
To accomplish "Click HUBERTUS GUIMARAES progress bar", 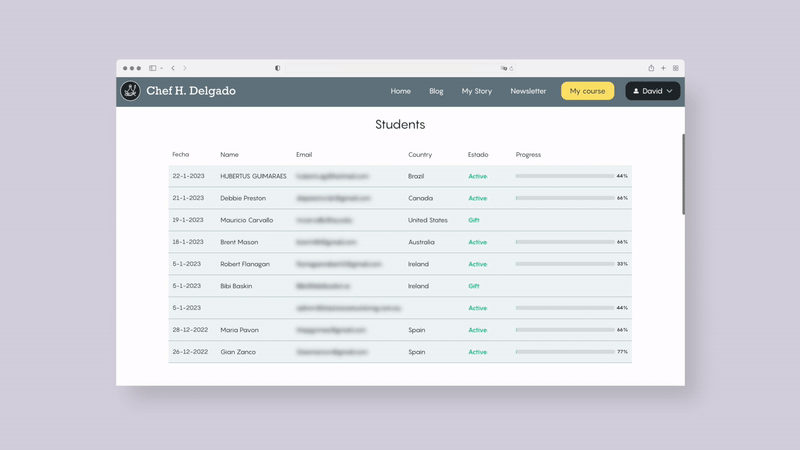I will (x=564, y=176).
